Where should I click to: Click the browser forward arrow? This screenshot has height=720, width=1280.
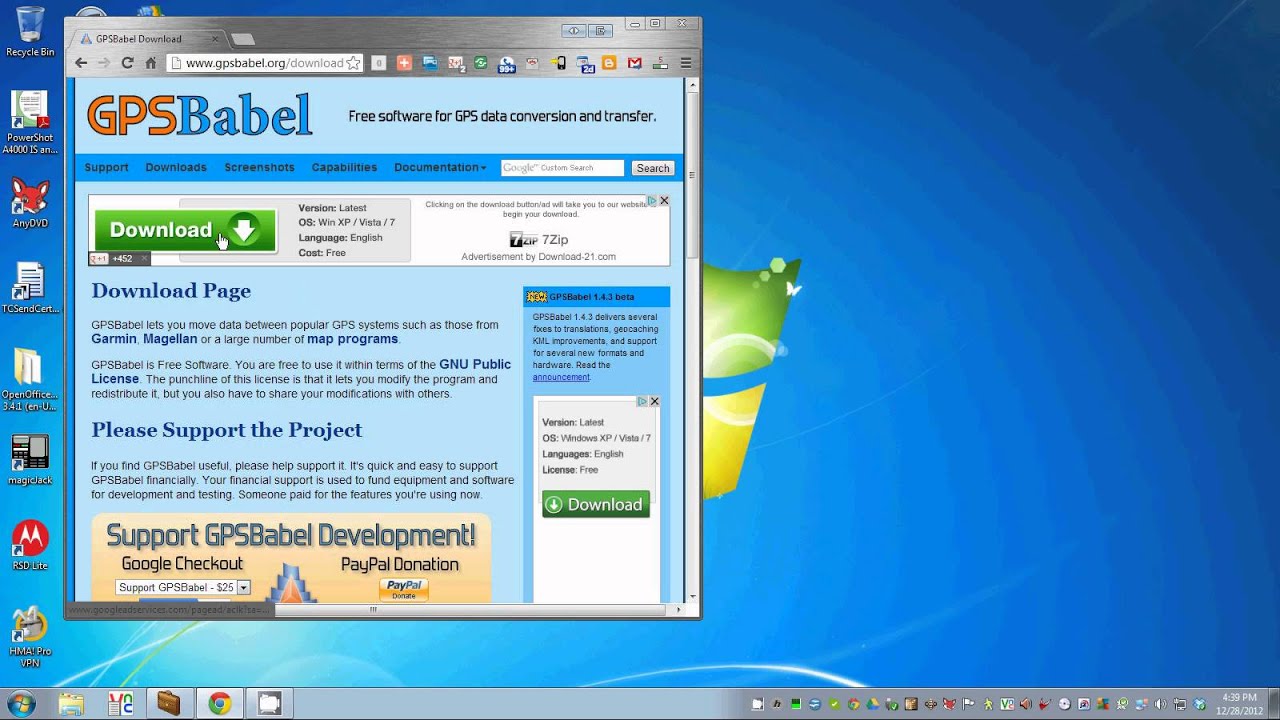(x=104, y=63)
